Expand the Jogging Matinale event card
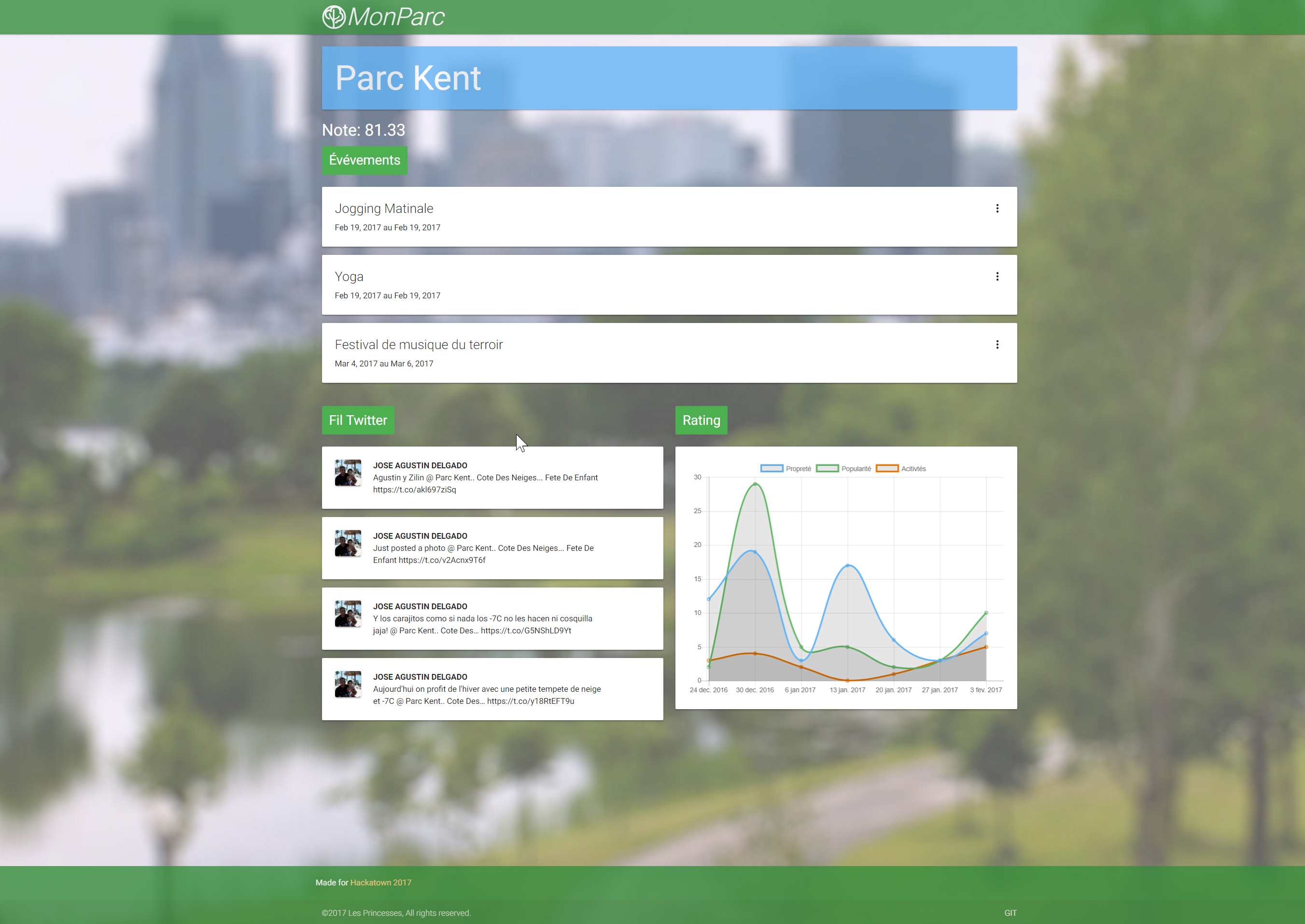The width and height of the screenshot is (1305, 924). point(384,209)
